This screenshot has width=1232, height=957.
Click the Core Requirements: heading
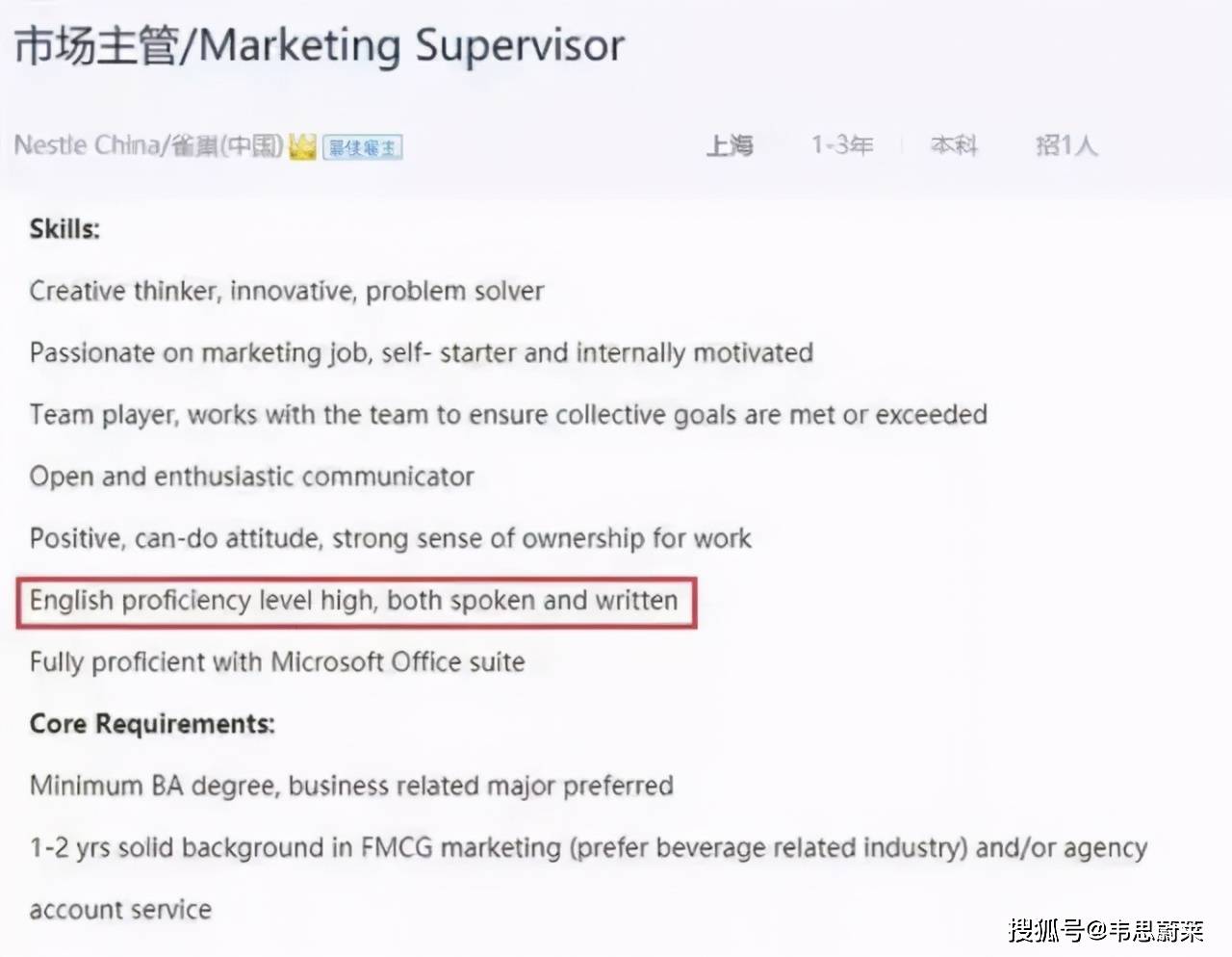point(152,724)
